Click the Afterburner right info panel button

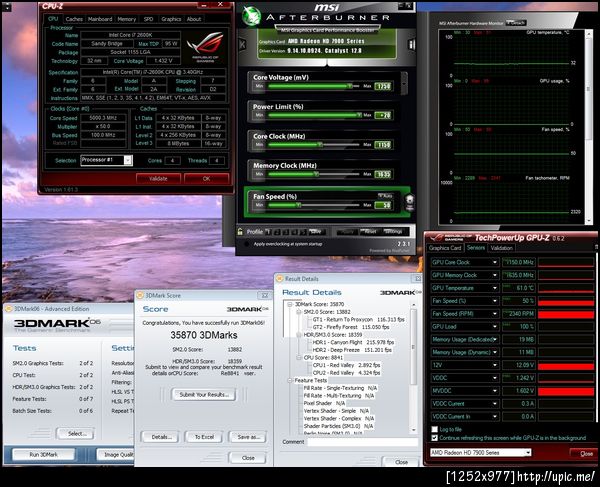(x=412, y=44)
